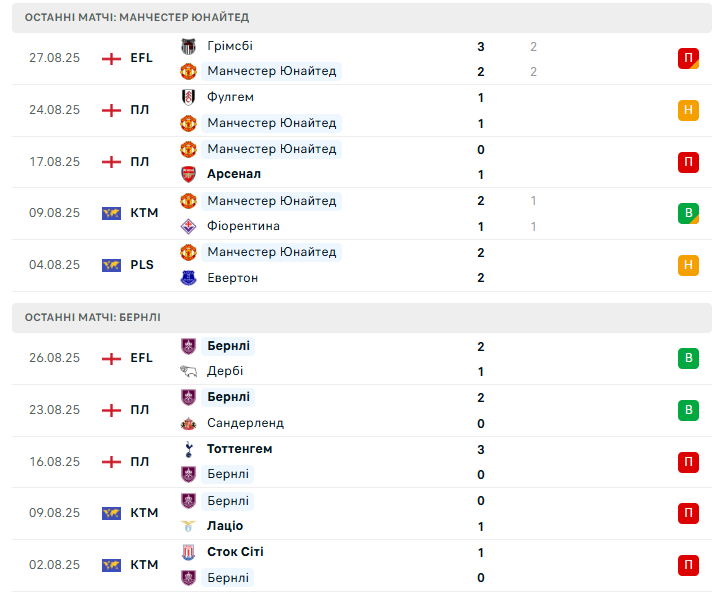Click the Lazio crest icon
The height and width of the screenshot is (595, 721).
tap(188, 526)
